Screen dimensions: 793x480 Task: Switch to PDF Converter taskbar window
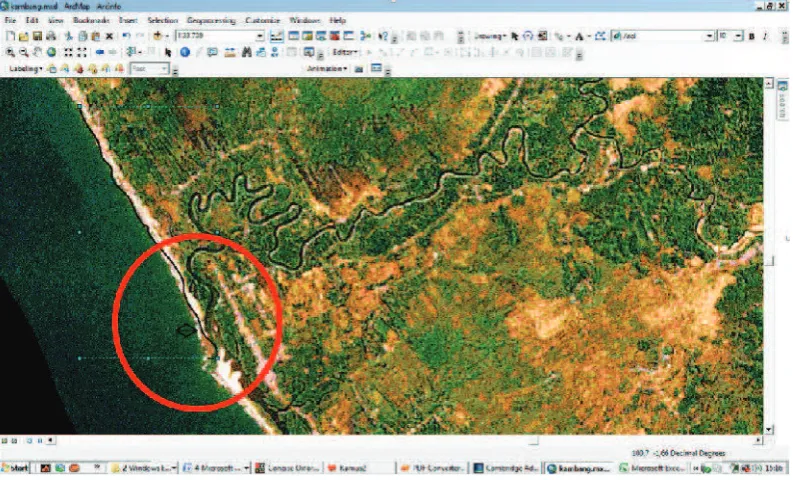(x=432, y=468)
